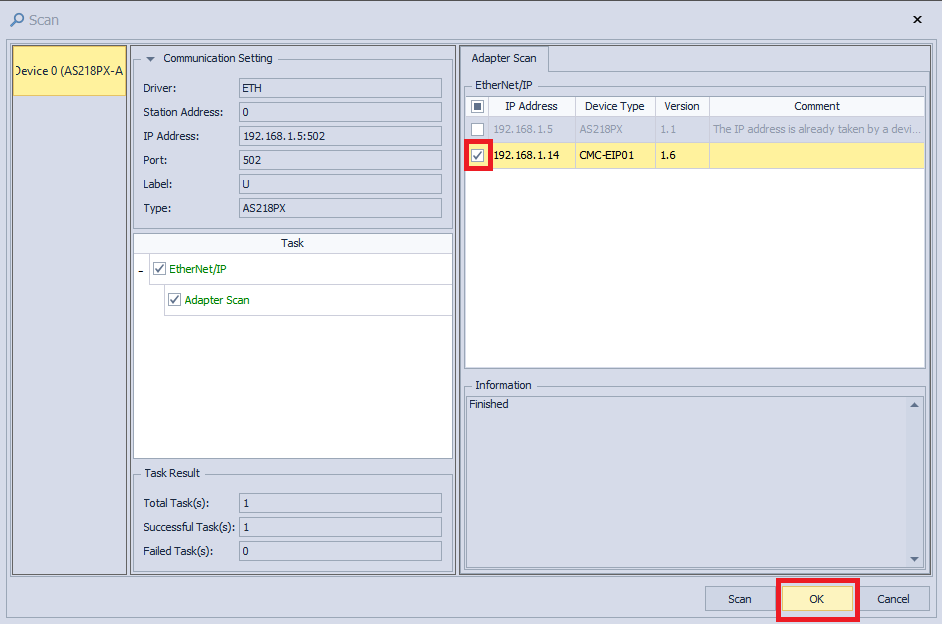Uncheck the 192.168.1.14 device checkbox
The image size is (944, 625).
click(478, 155)
